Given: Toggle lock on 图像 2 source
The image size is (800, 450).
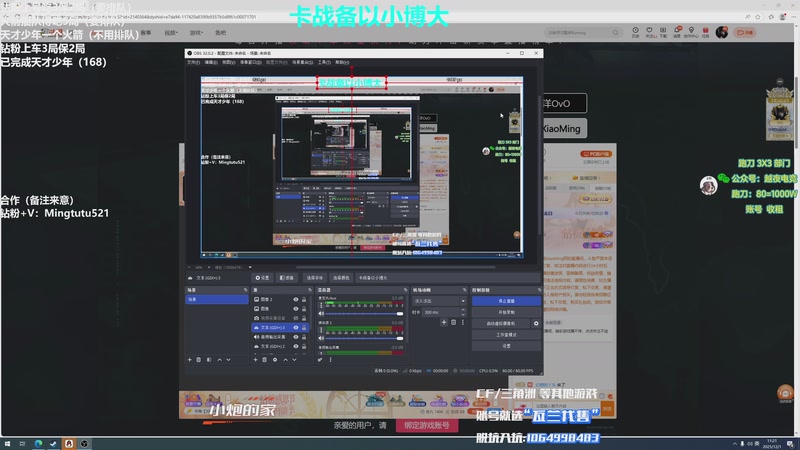Looking at the screenshot, I should click(x=304, y=299).
